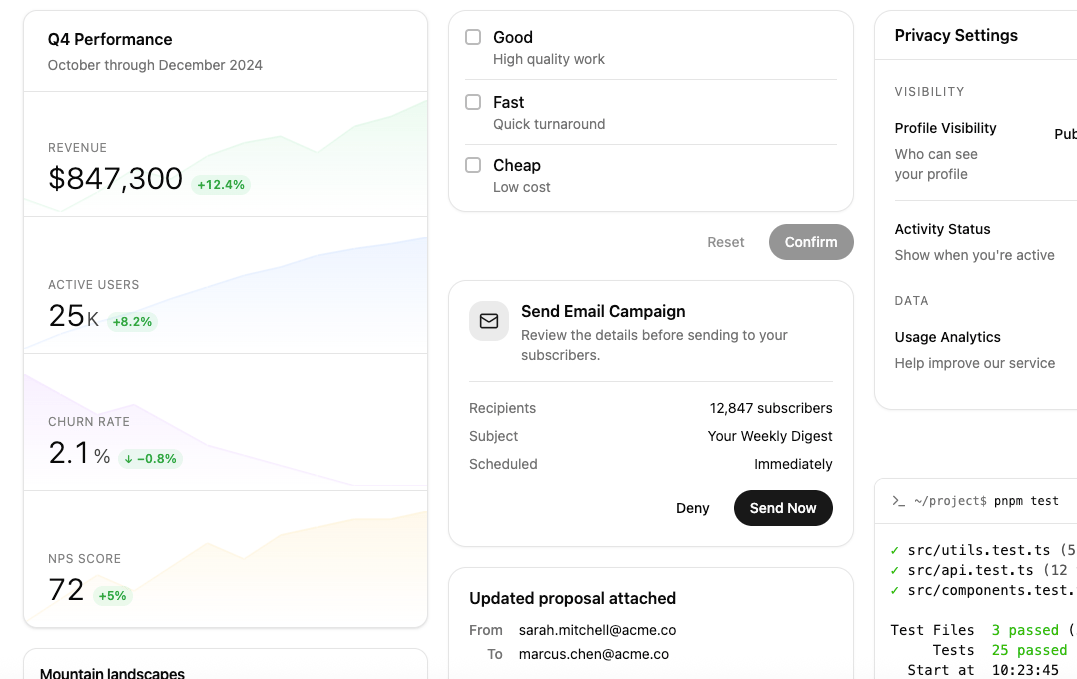
Task: Click the 'pnpm test' command text
Action: point(1026,501)
